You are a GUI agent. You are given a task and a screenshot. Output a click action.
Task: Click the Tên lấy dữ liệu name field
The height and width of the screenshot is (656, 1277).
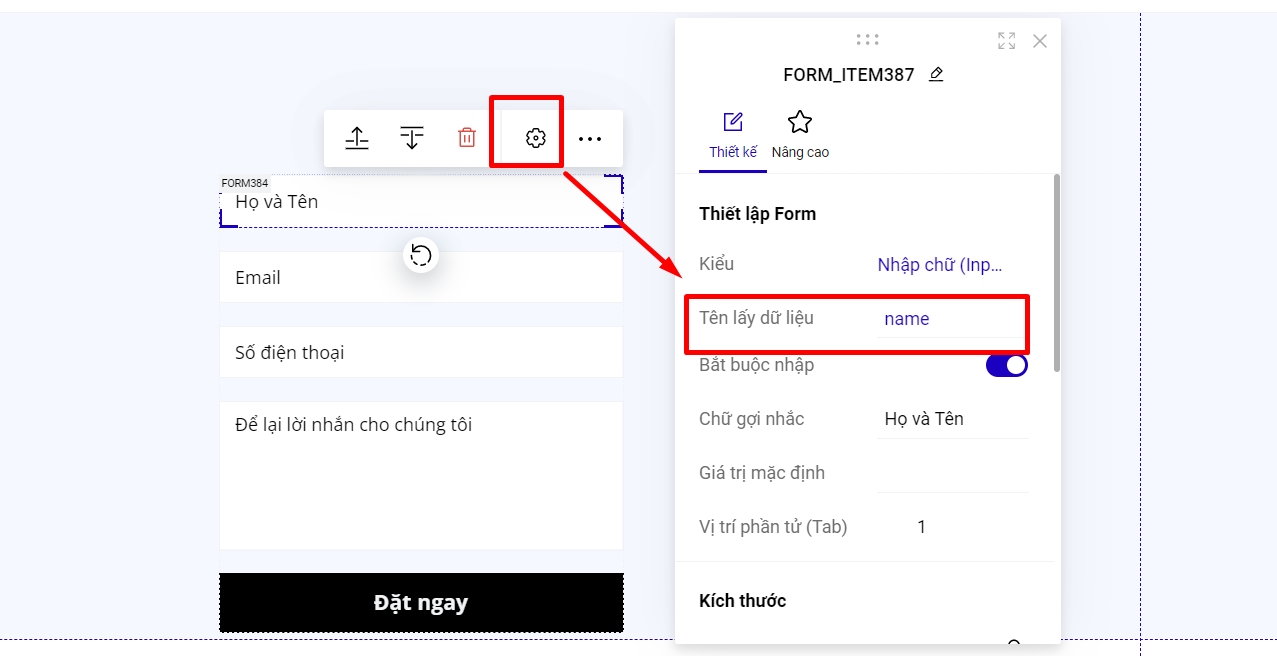point(950,320)
